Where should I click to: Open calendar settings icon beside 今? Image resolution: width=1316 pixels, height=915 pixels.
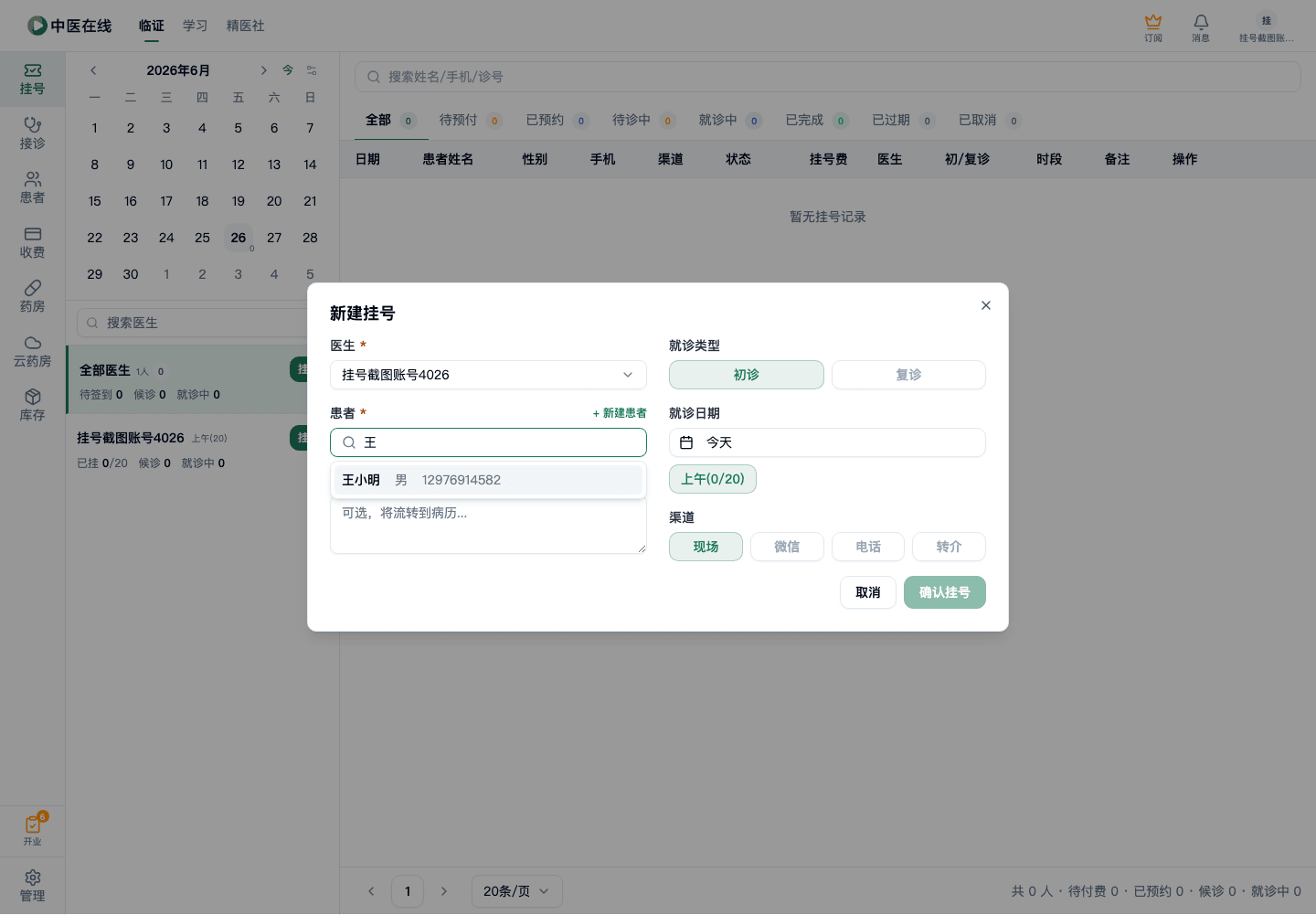pos(312,70)
